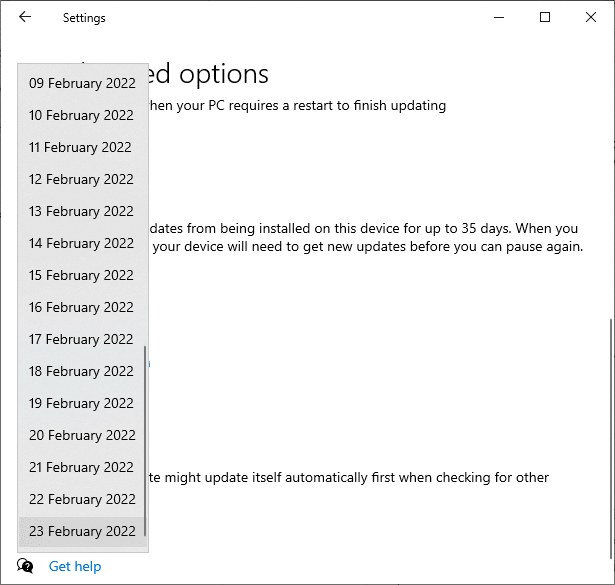Choose 10 February 2022 pause date
The height and width of the screenshot is (585, 615).
tap(83, 115)
